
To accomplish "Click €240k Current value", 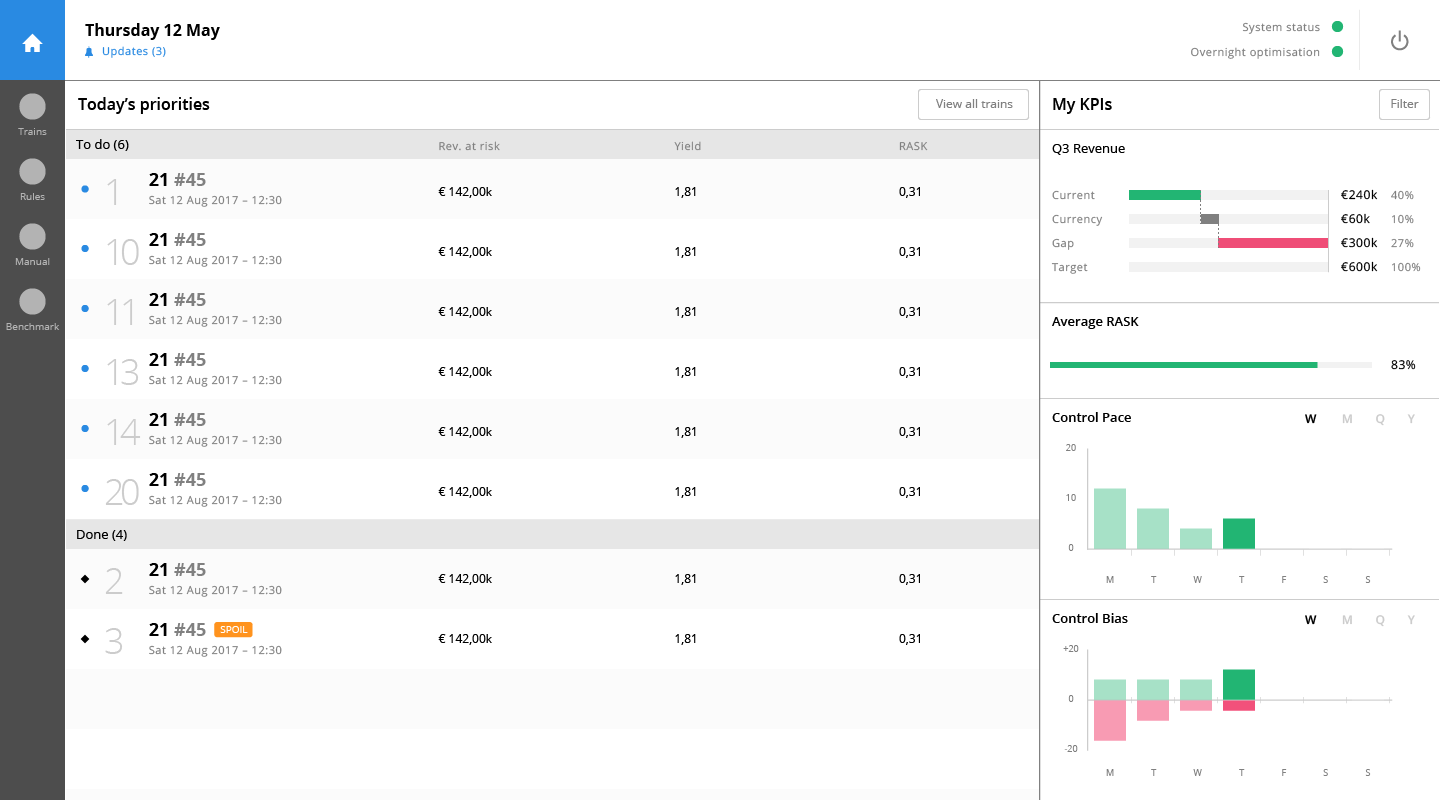I will 1359,195.
